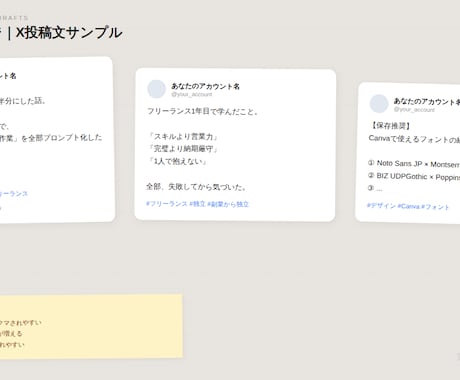Select the が増える line on the yellow note
This screenshot has width=460, height=380.
point(11,333)
